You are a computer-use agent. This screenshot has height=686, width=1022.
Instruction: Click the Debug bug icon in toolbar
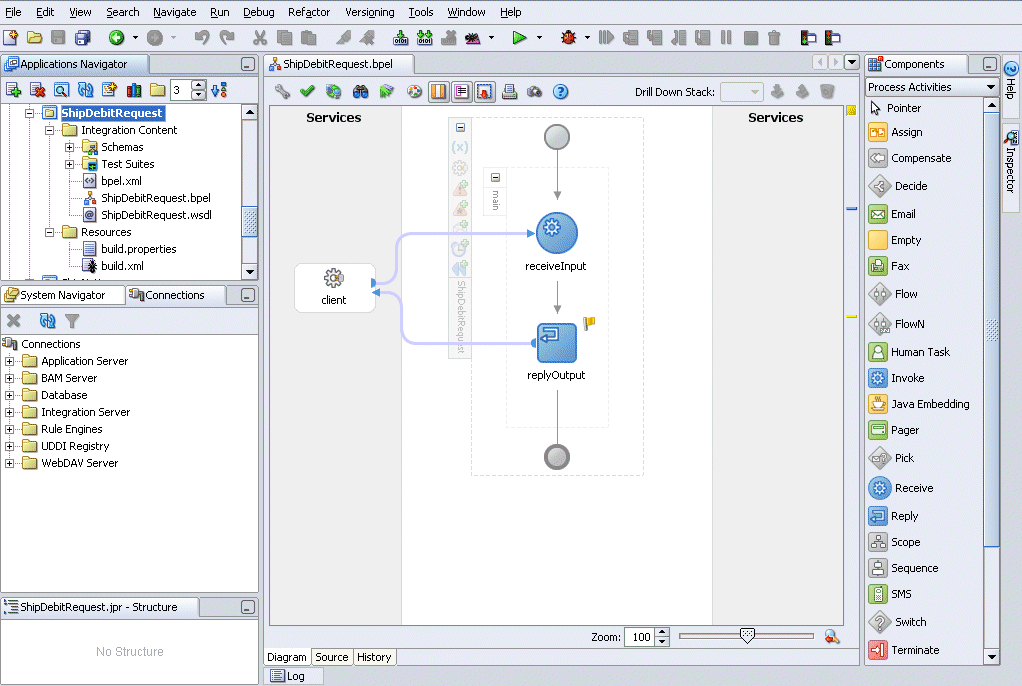click(569, 38)
